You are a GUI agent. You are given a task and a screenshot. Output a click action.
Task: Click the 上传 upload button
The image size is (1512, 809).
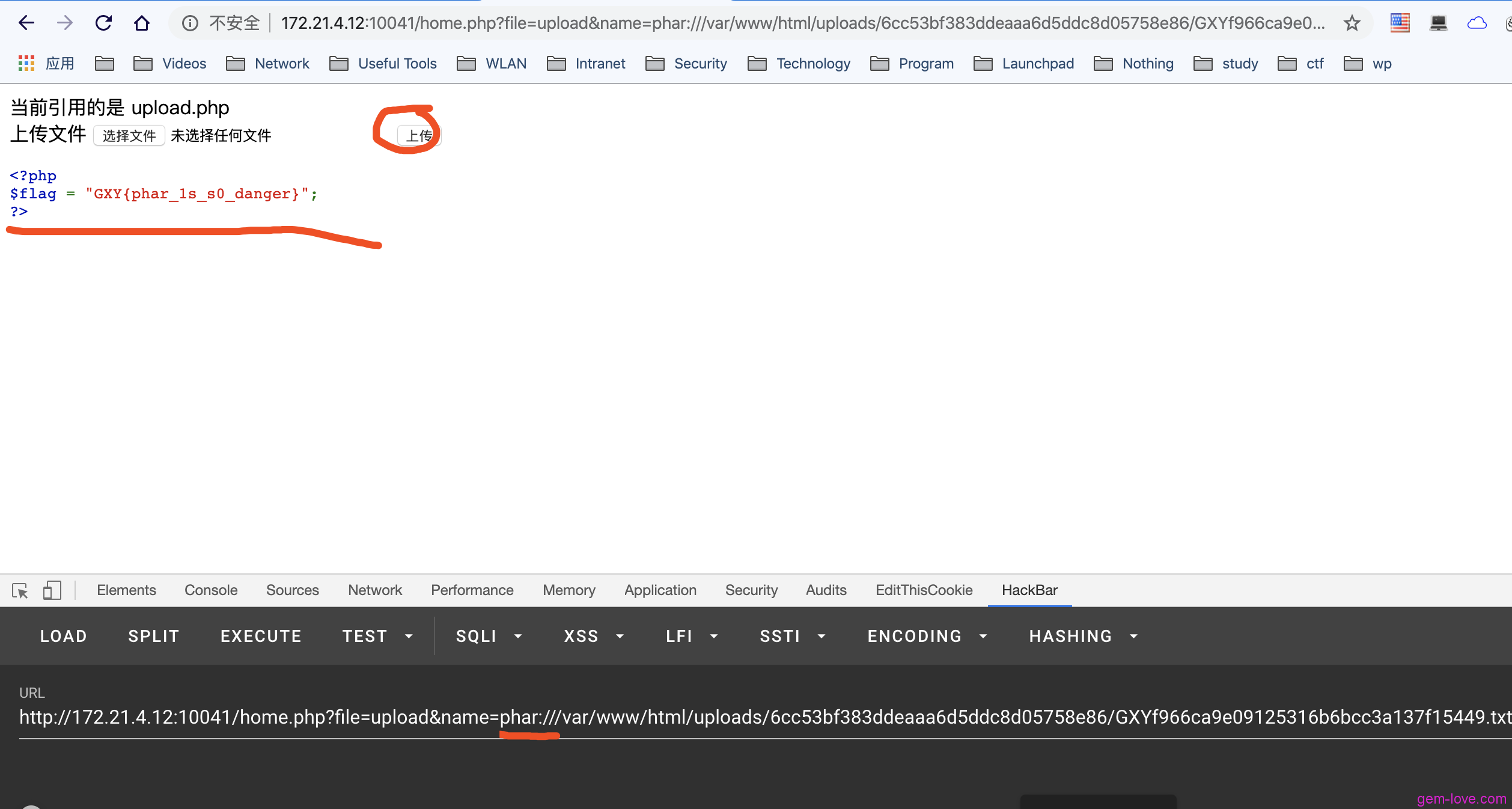pyautogui.click(x=419, y=136)
